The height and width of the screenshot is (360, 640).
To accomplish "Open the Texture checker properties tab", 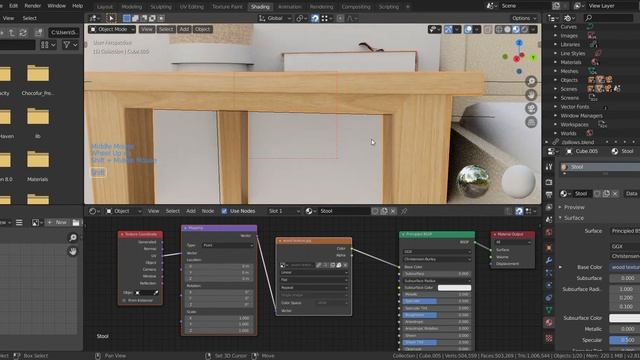I will point(549,338).
